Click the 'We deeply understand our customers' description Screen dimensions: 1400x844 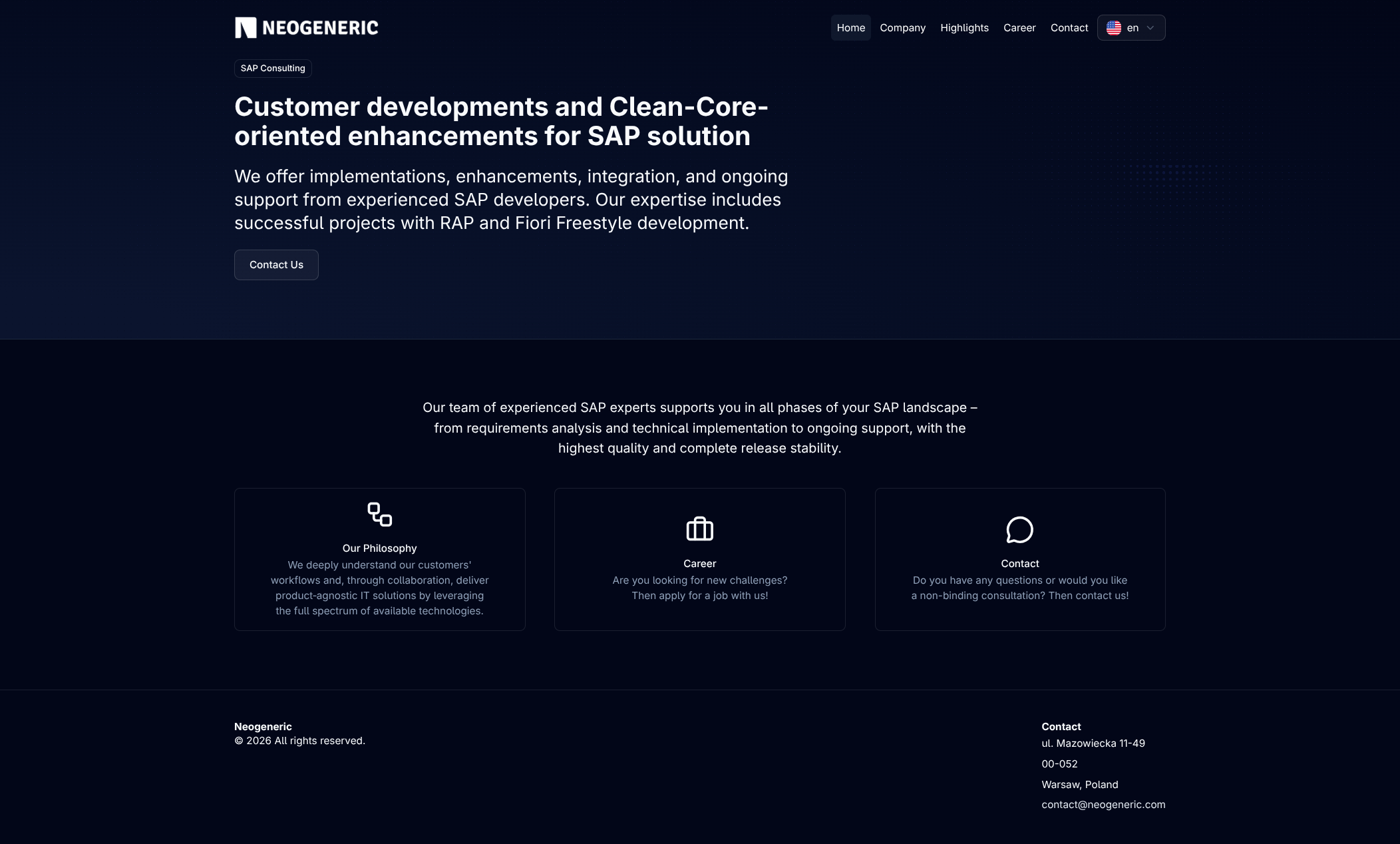(379, 588)
